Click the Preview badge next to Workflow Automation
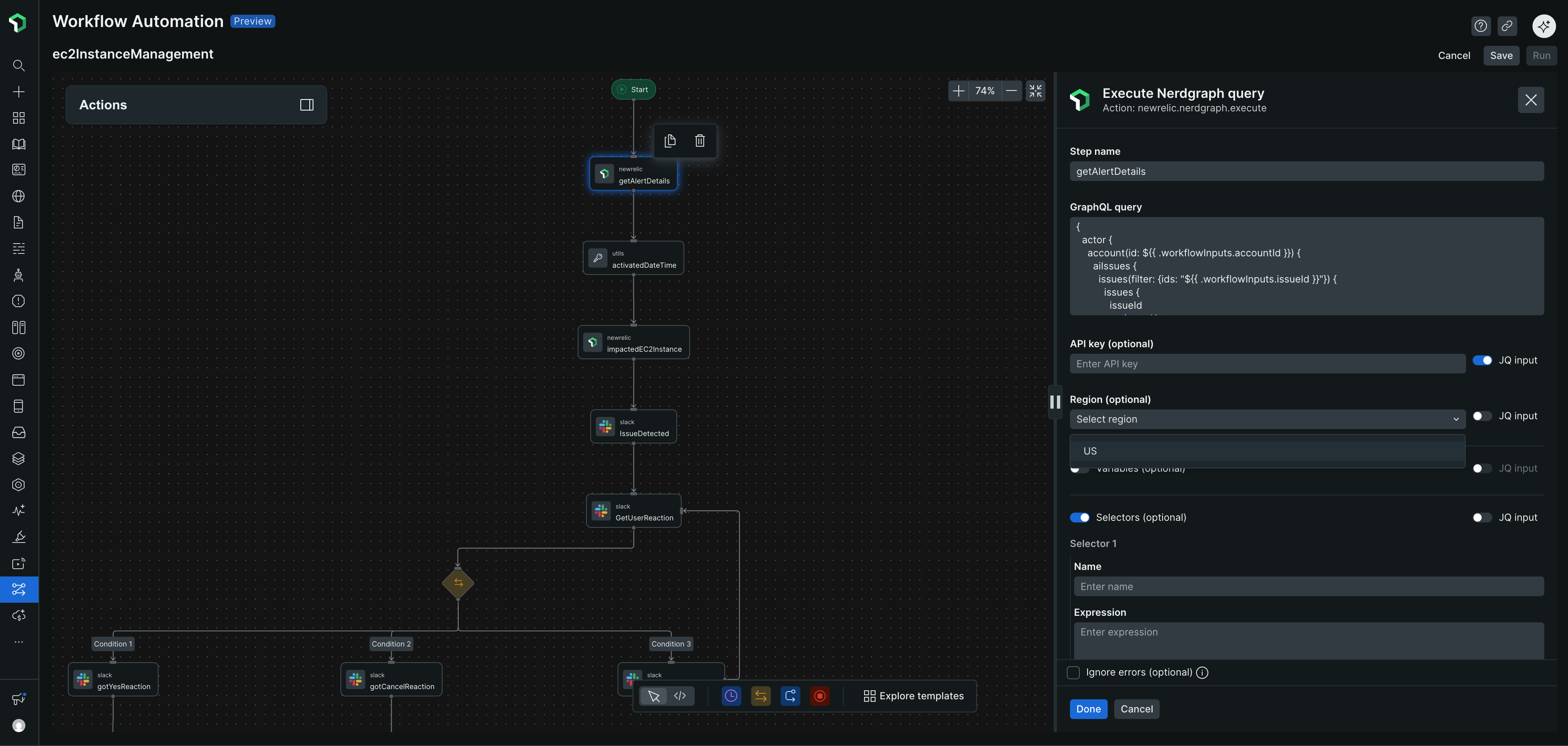1568x746 pixels. tap(252, 21)
